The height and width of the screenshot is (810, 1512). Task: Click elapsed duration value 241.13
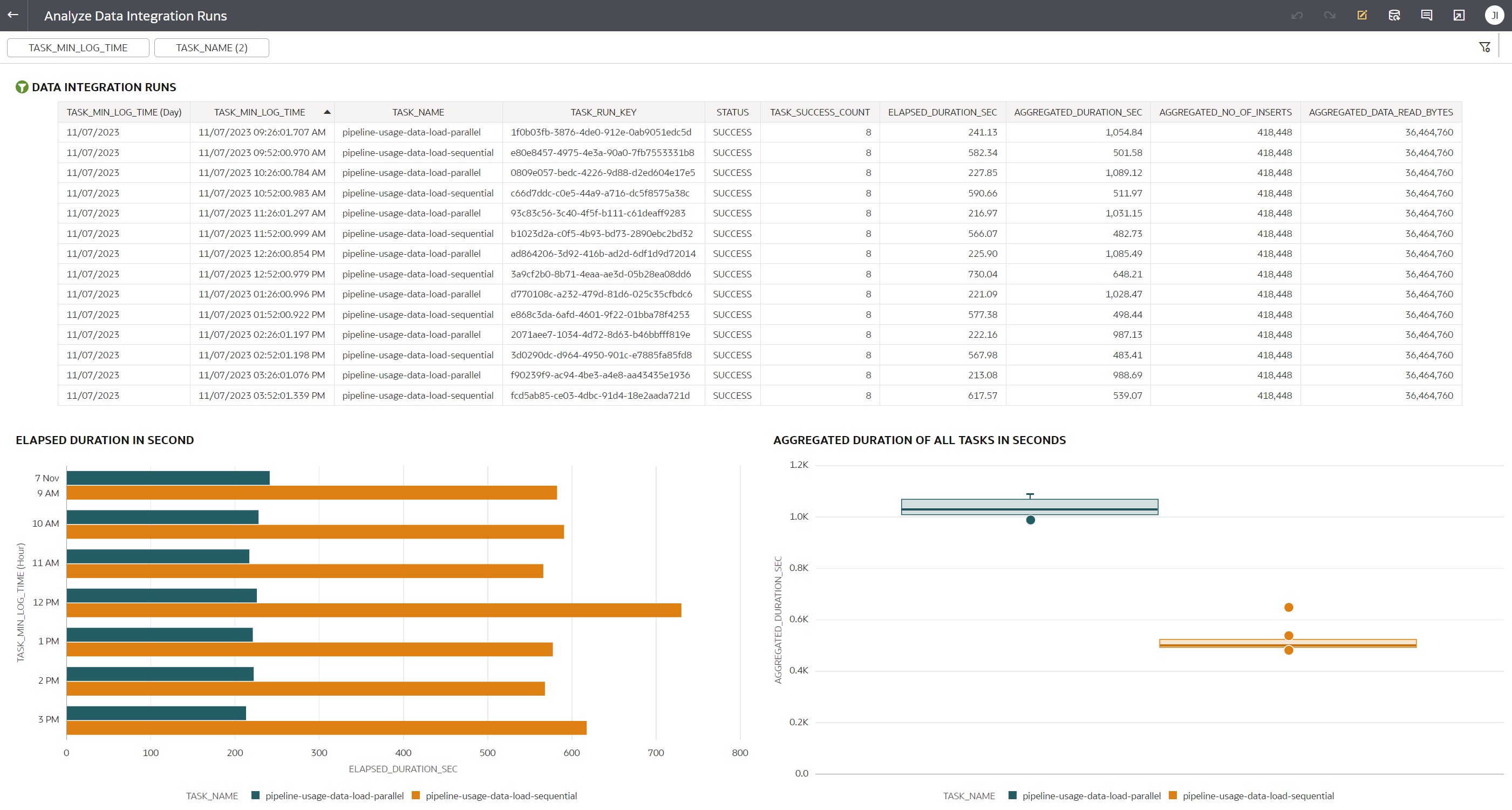click(x=983, y=132)
